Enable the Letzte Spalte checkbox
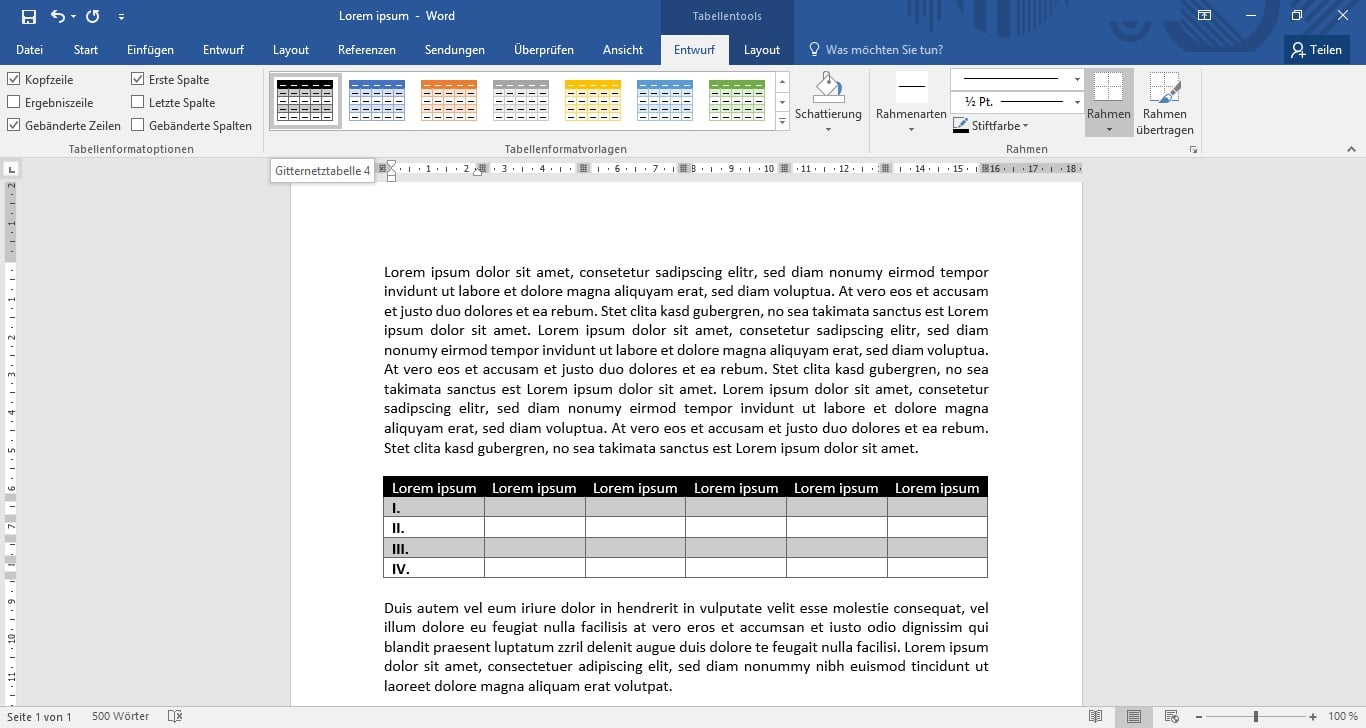Image resolution: width=1366 pixels, height=728 pixels. [138, 102]
